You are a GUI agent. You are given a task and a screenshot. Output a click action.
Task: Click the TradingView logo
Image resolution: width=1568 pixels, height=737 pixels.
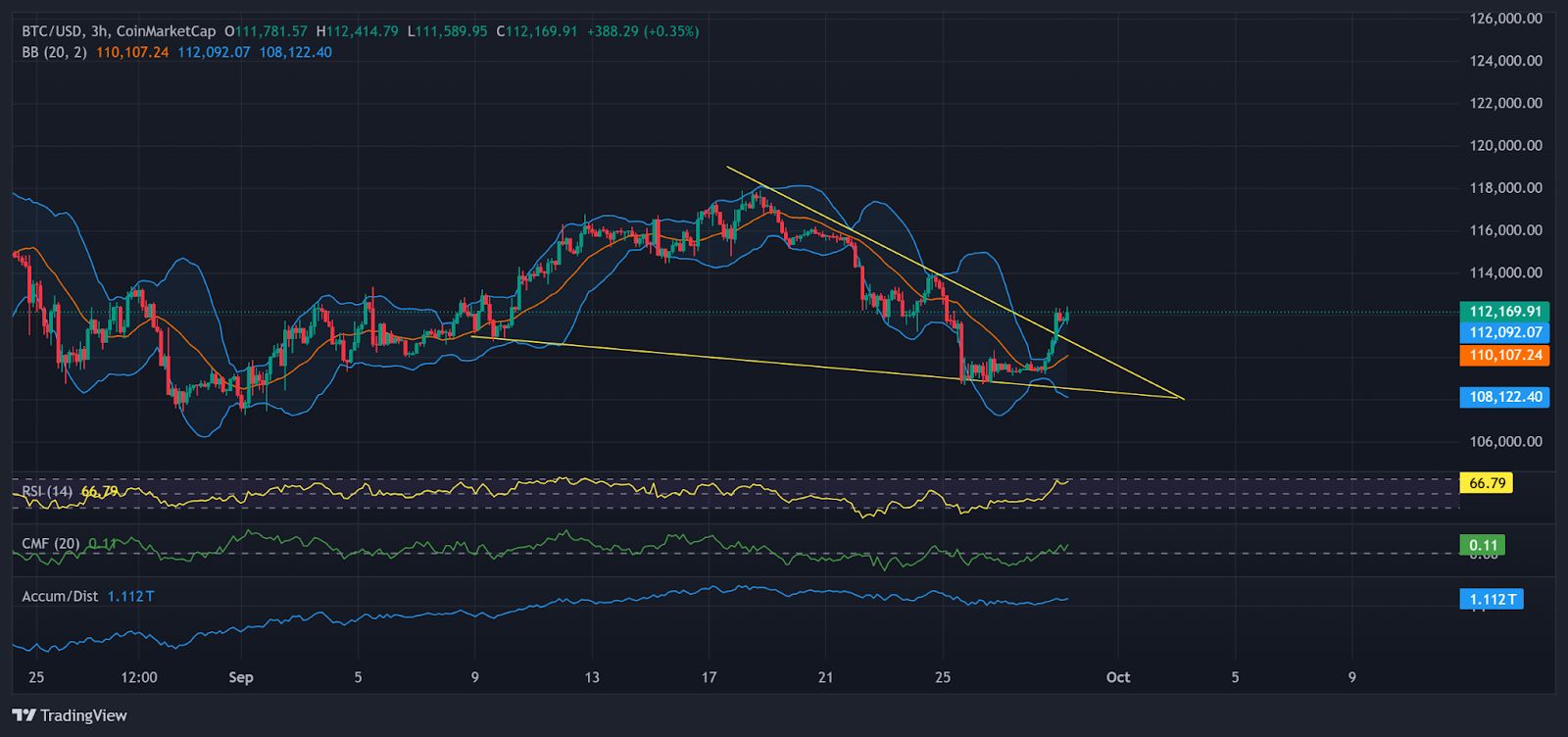(70, 715)
